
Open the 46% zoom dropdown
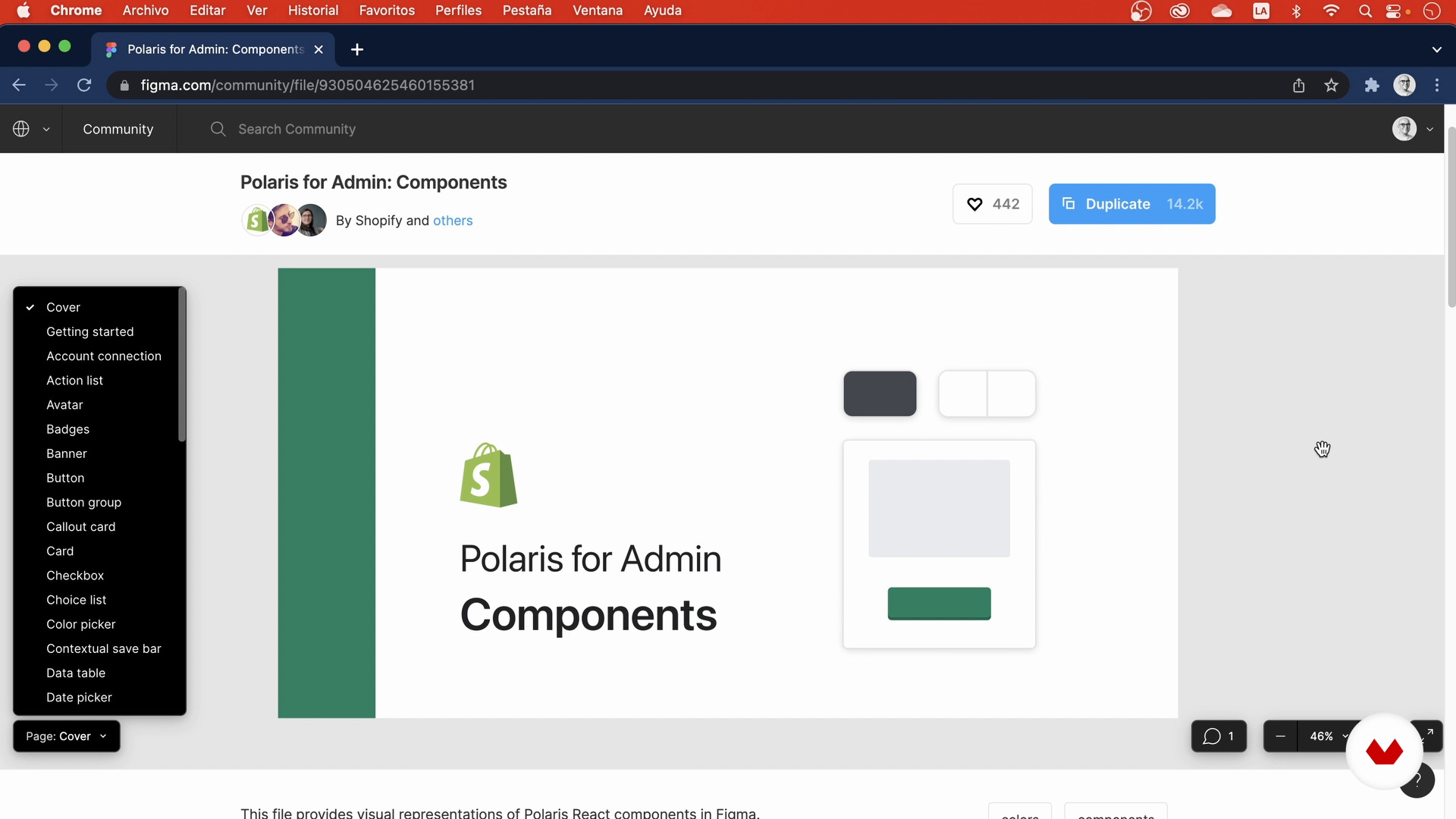1329,736
